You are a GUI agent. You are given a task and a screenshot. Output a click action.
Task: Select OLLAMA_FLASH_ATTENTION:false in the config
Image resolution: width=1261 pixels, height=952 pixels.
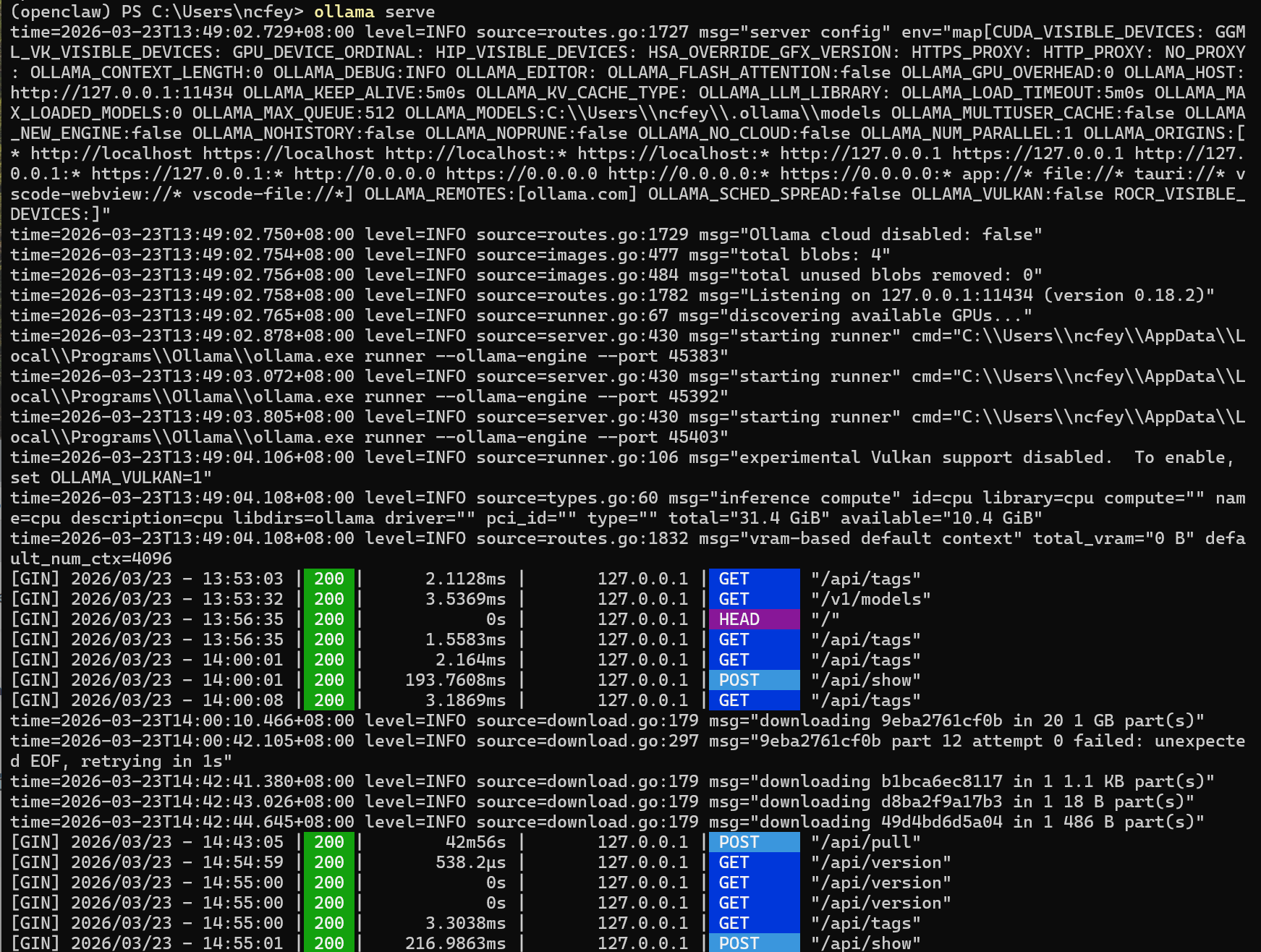coord(750,72)
